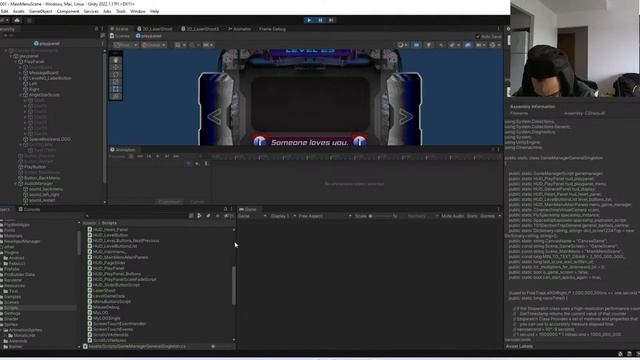The image size is (640, 360).
Task: Open scene effects dropdown
Action: point(454,45)
